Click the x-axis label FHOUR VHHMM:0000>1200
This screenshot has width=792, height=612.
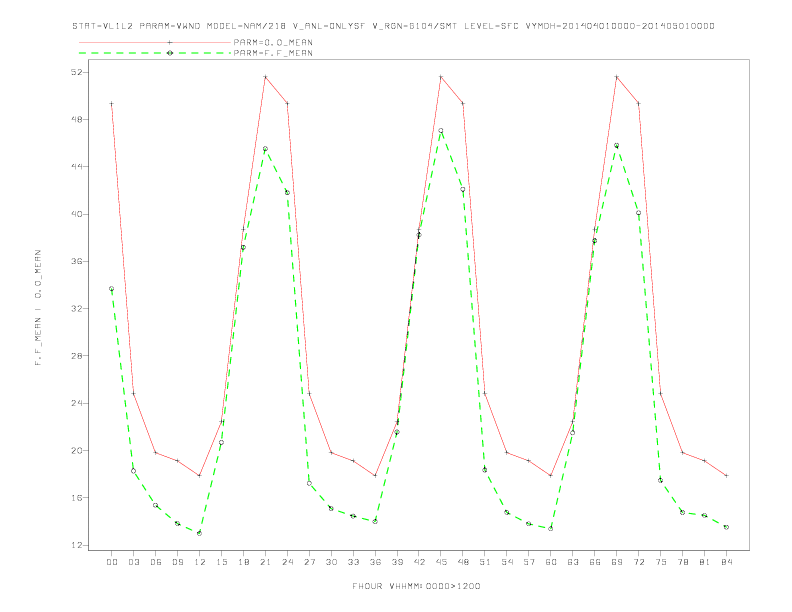click(416, 586)
